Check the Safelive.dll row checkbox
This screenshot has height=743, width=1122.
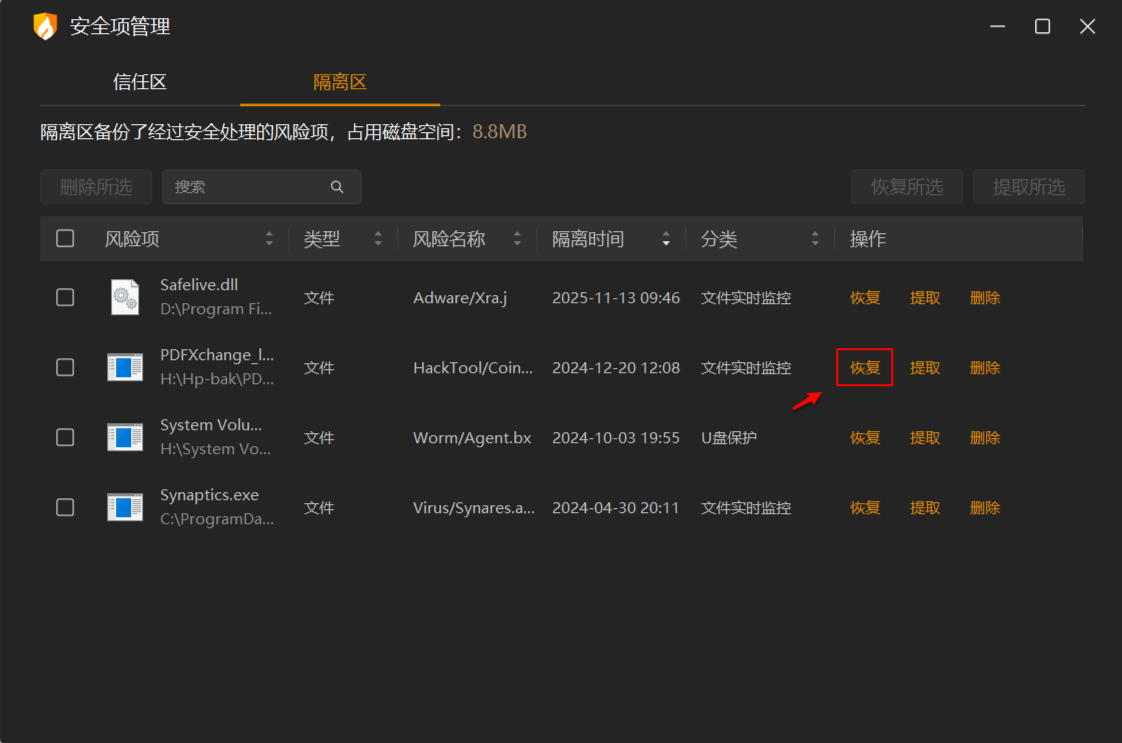click(x=65, y=297)
